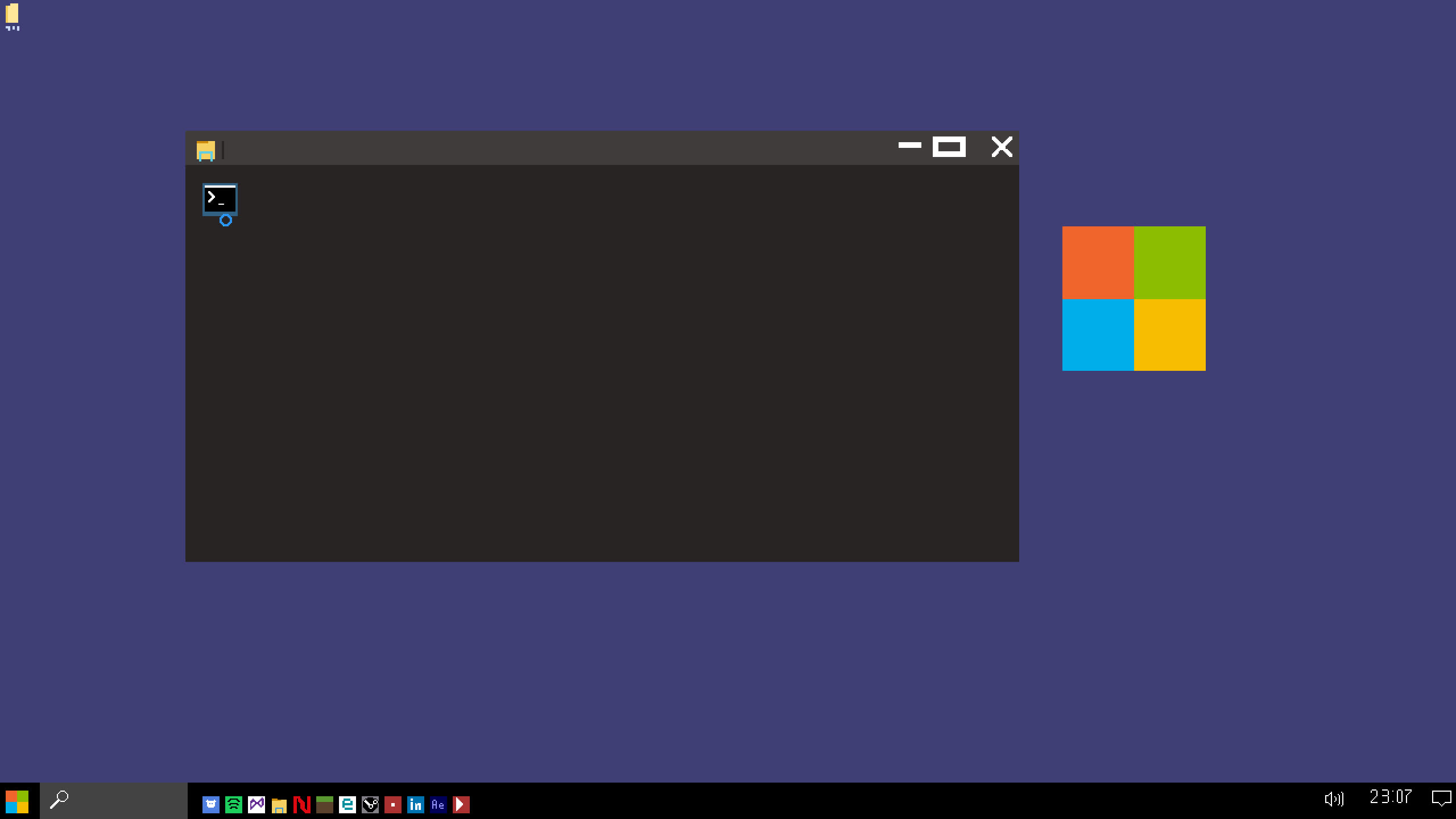
Task: Open the red play arrow app
Action: (x=461, y=804)
